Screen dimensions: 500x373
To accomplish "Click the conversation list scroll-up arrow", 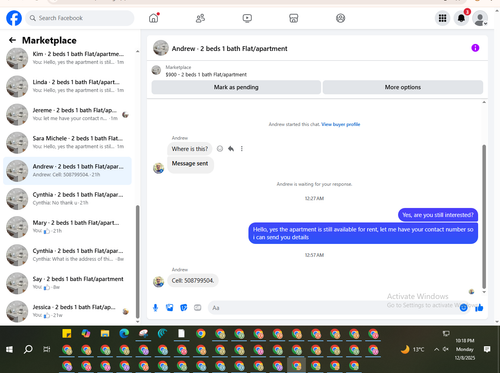I will [x=137, y=51].
